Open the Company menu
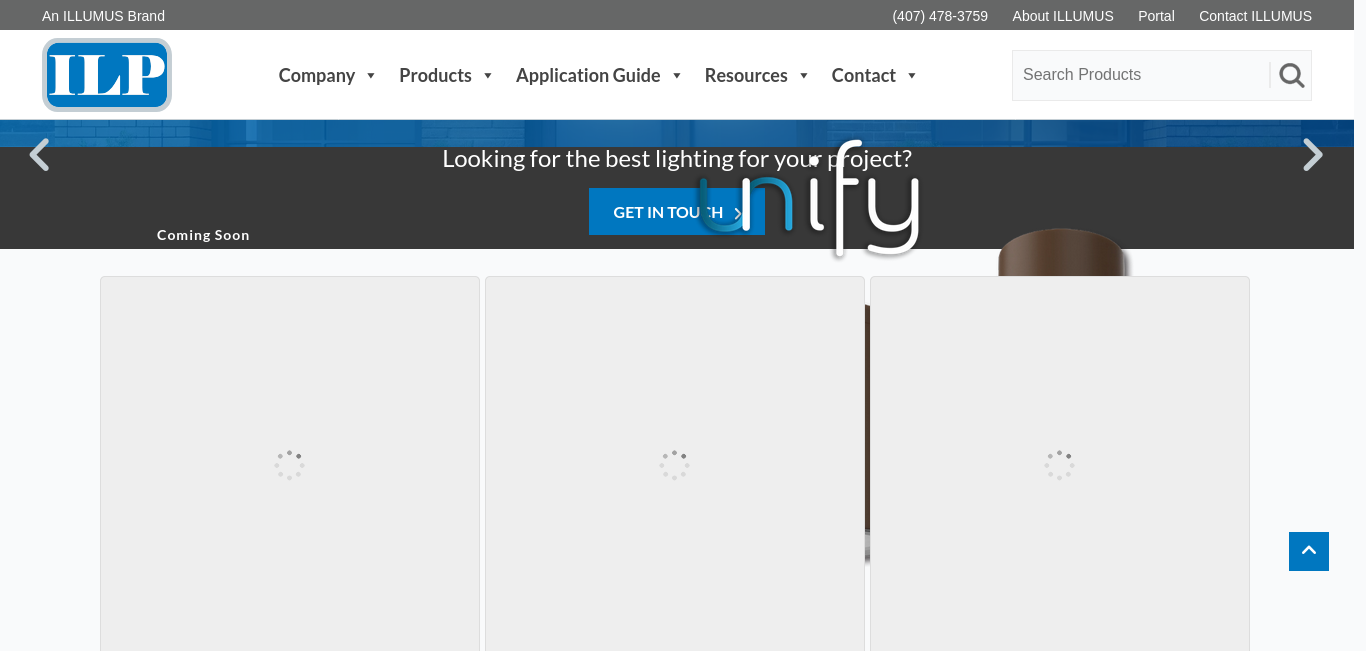The height and width of the screenshot is (651, 1366). coord(317,75)
